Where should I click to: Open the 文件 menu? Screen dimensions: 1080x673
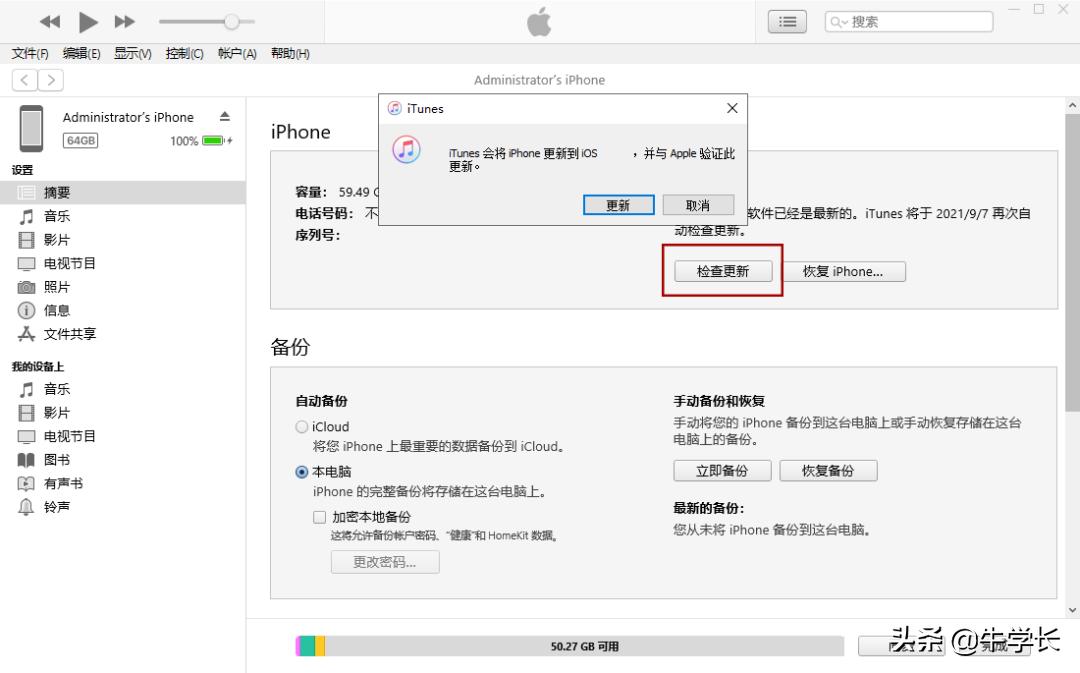click(x=28, y=53)
